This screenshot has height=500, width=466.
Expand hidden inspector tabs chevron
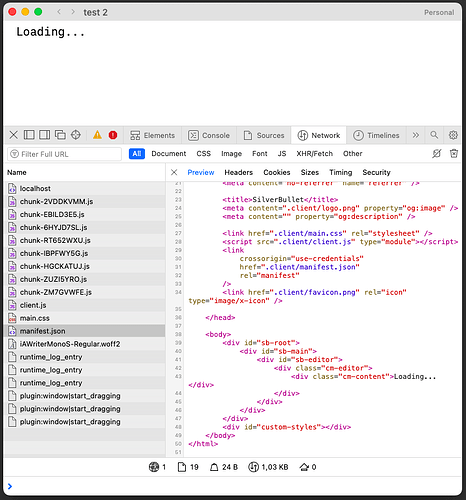[x=416, y=135]
